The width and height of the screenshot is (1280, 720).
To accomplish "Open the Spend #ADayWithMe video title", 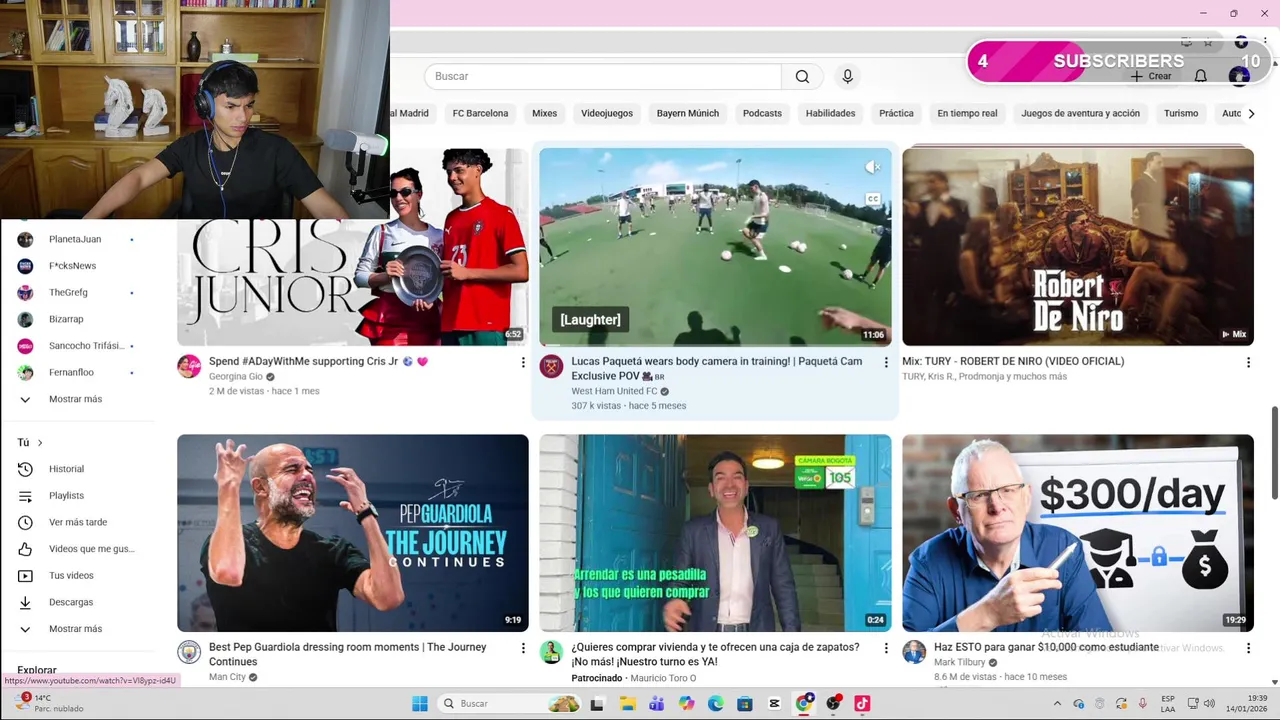I will pos(318,362).
